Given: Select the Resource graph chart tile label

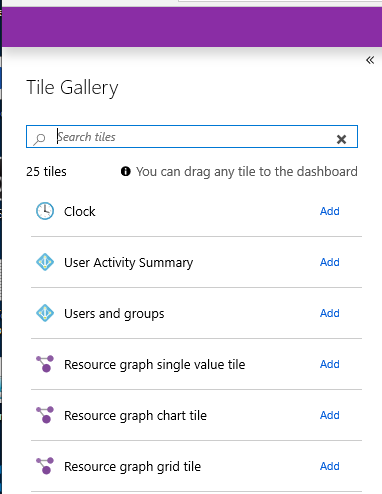Looking at the screenshot, I should pos(135,416).
